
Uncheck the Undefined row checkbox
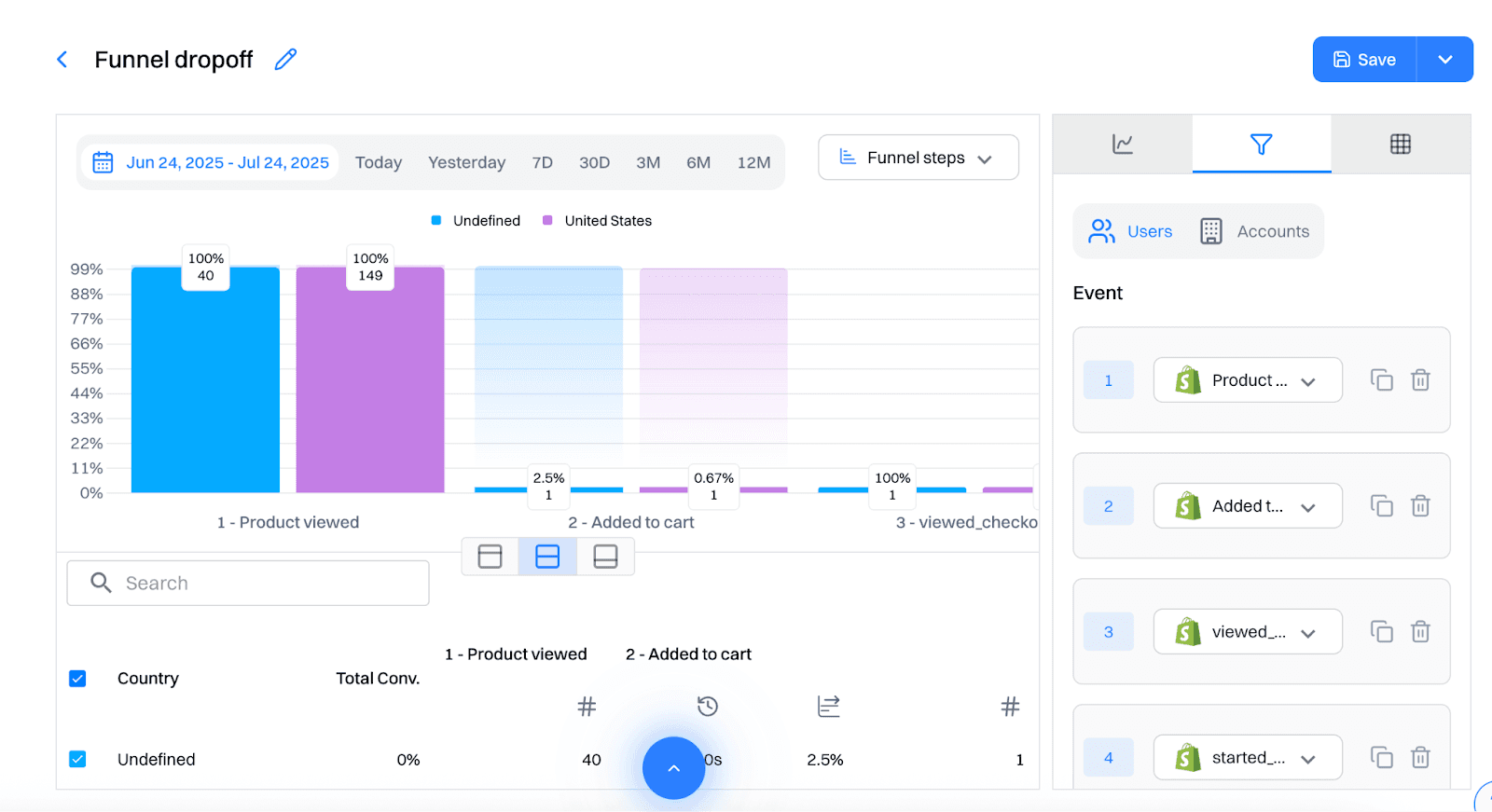(x=78, y=760)
